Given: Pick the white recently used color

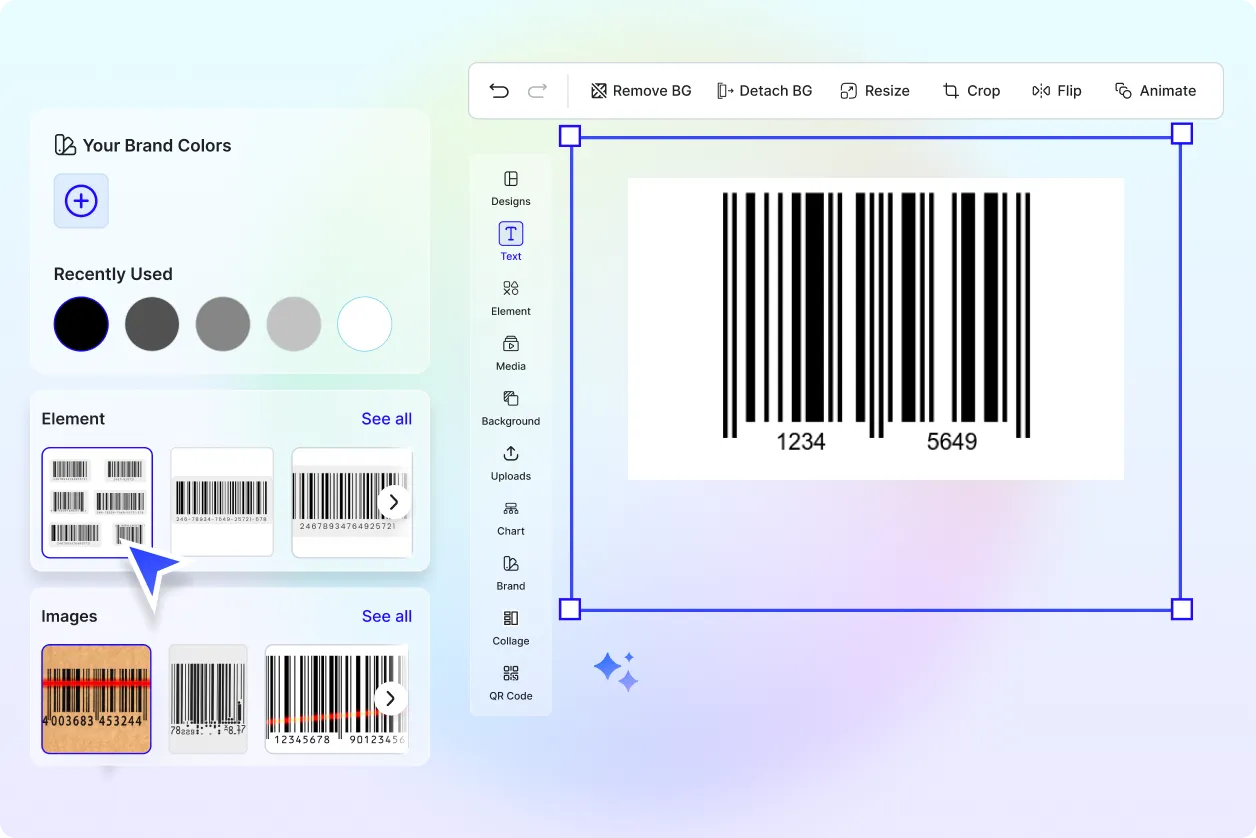Looking at the screenshot, I should [365, 324].
